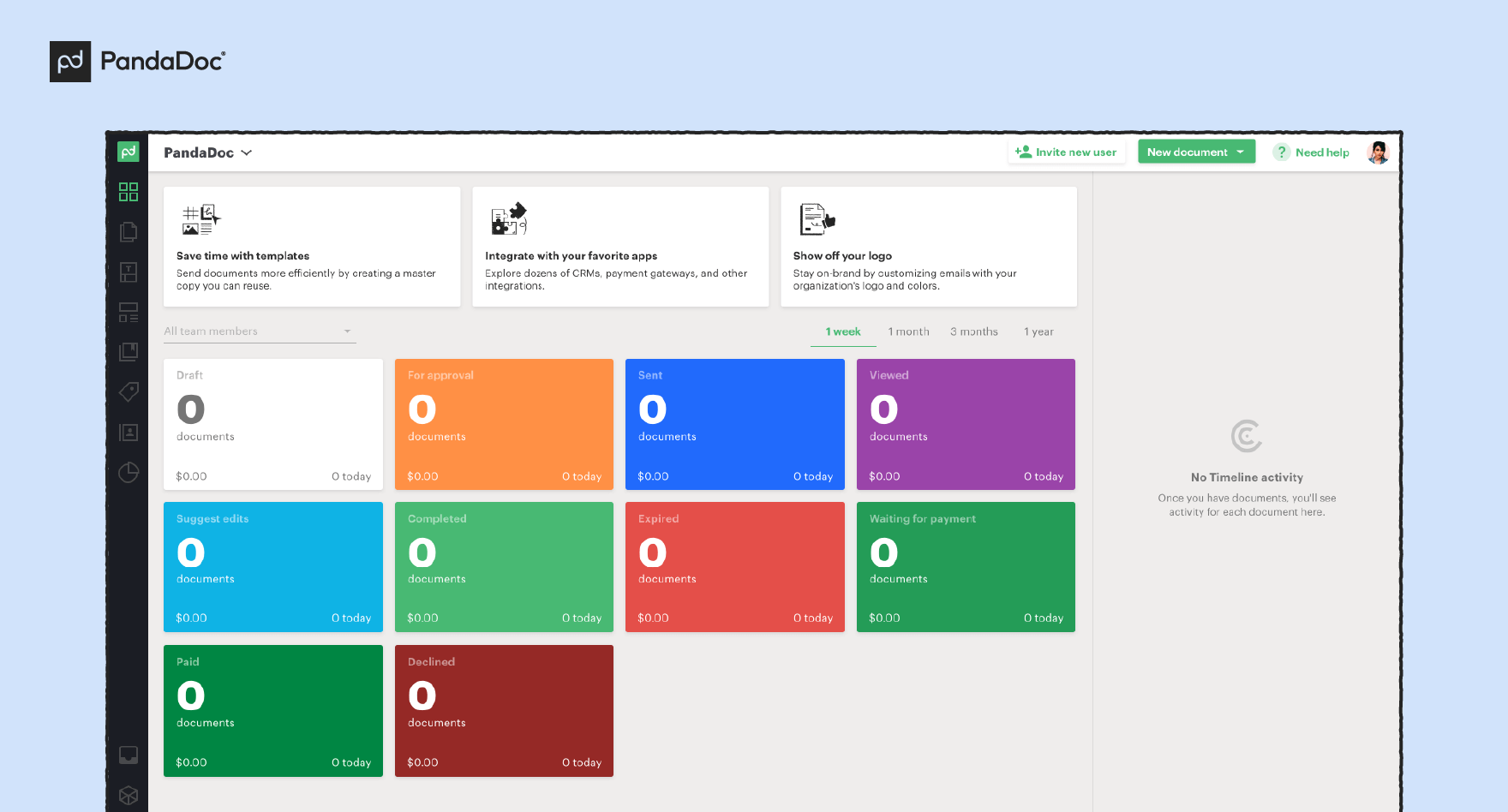Open the Documents icon in sidebar
Image resolution: width=1508 pixels, height=812 pixels.
pos(129,232)
